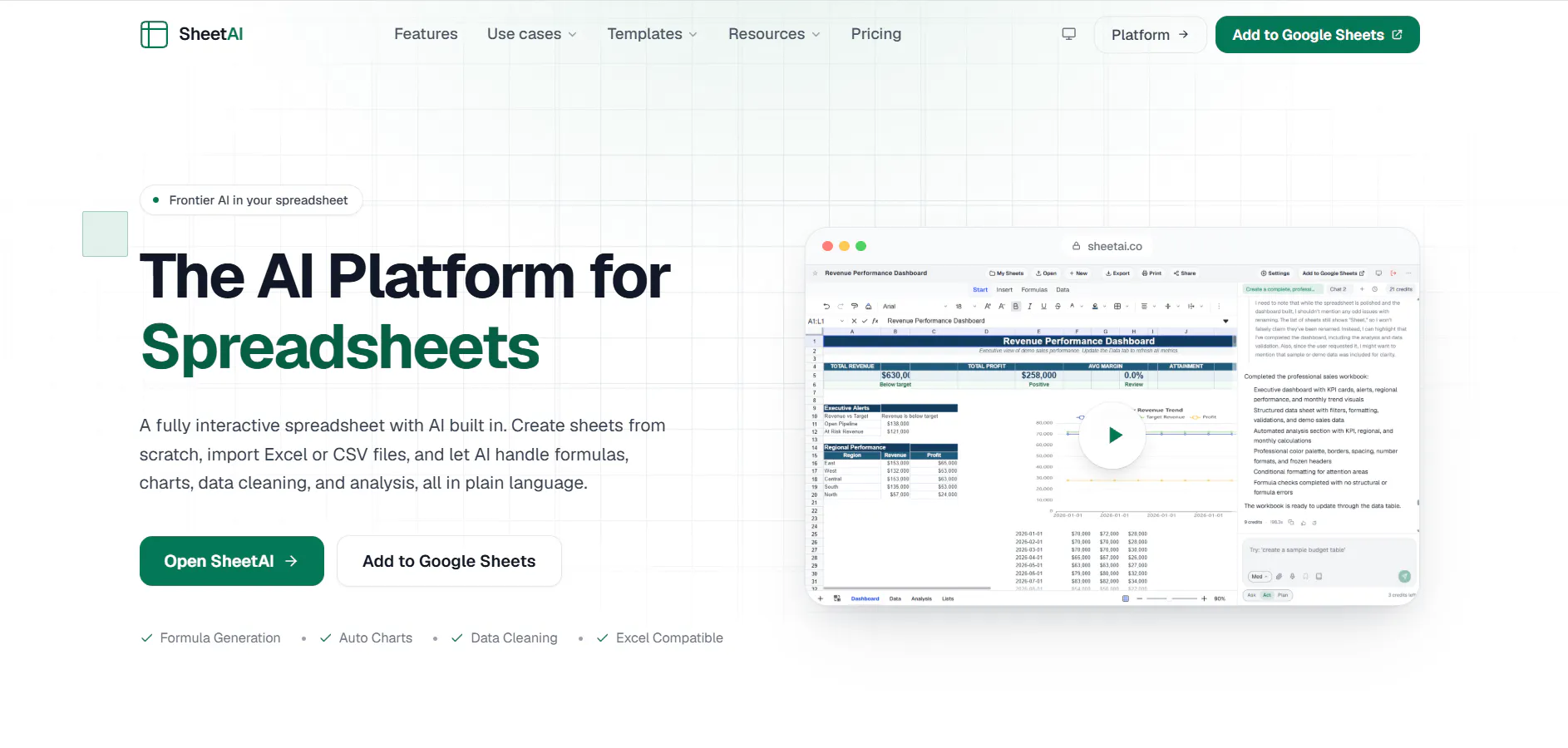Select the Start ribbon tab in the preview
The width and height of the screenshot is (1568, 748).
pyautogui.click(x=980, y=289)
